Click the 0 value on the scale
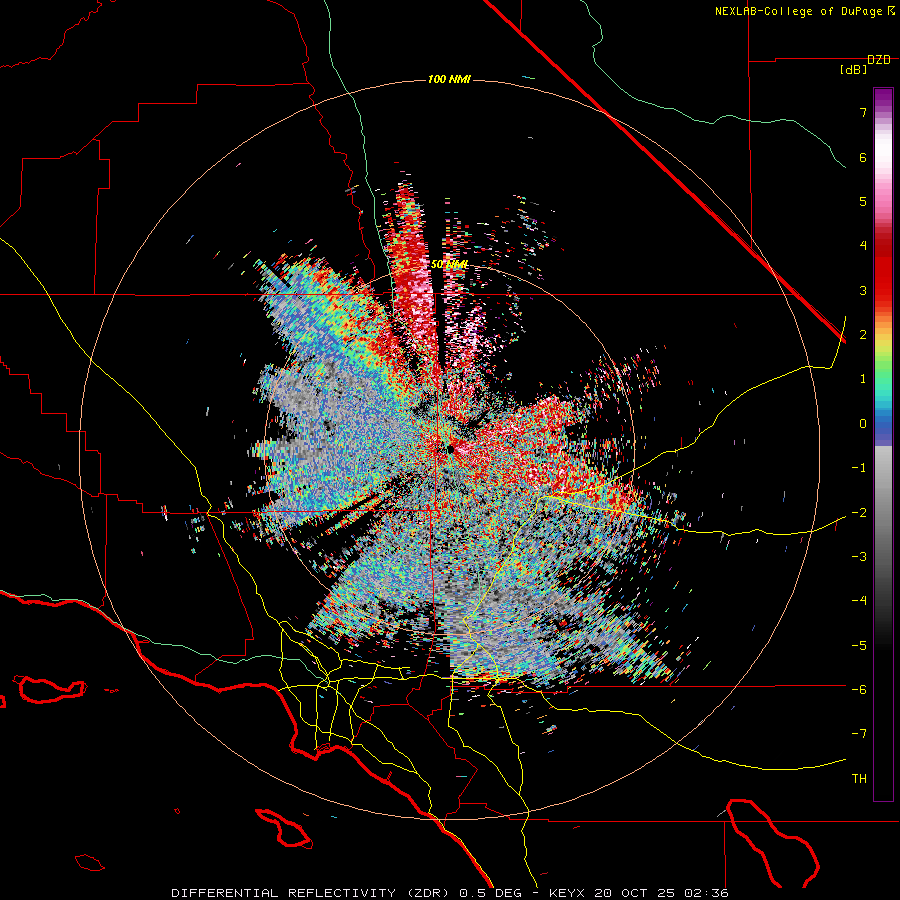Viewport: 900px width, 900px height. pyautogui.click(x=863, y=424)
